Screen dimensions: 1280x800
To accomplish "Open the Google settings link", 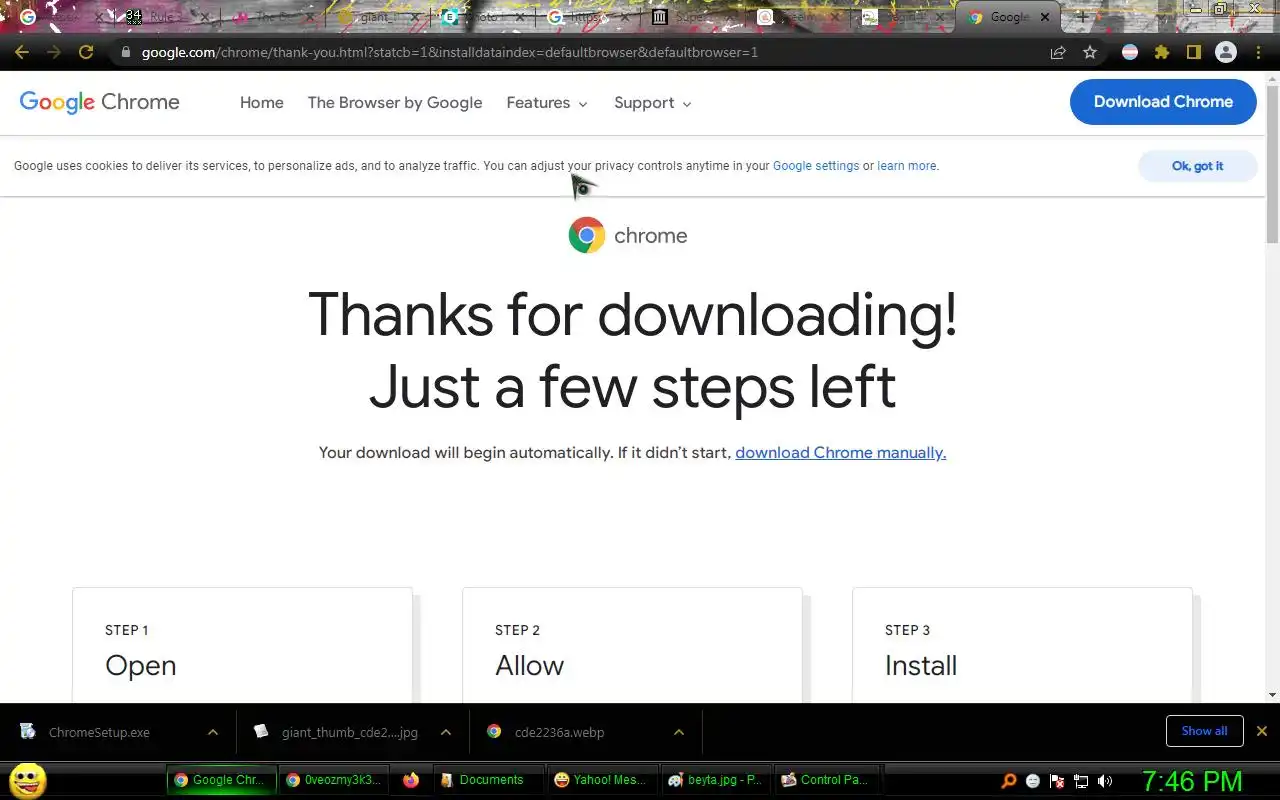I will 816,166.
